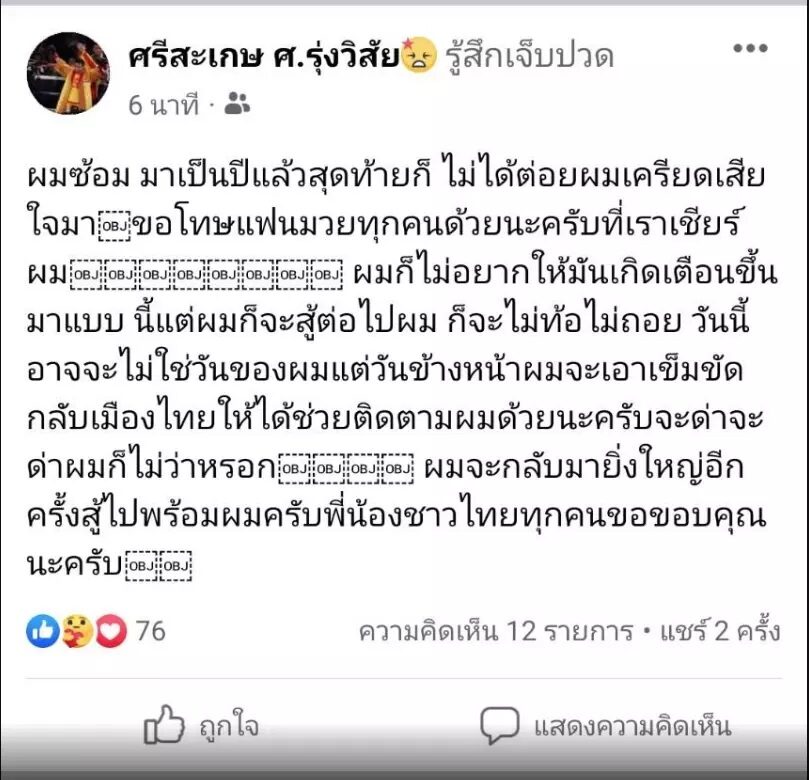View ความคิดเห็น 12 รายการ comments

[496, 631]
